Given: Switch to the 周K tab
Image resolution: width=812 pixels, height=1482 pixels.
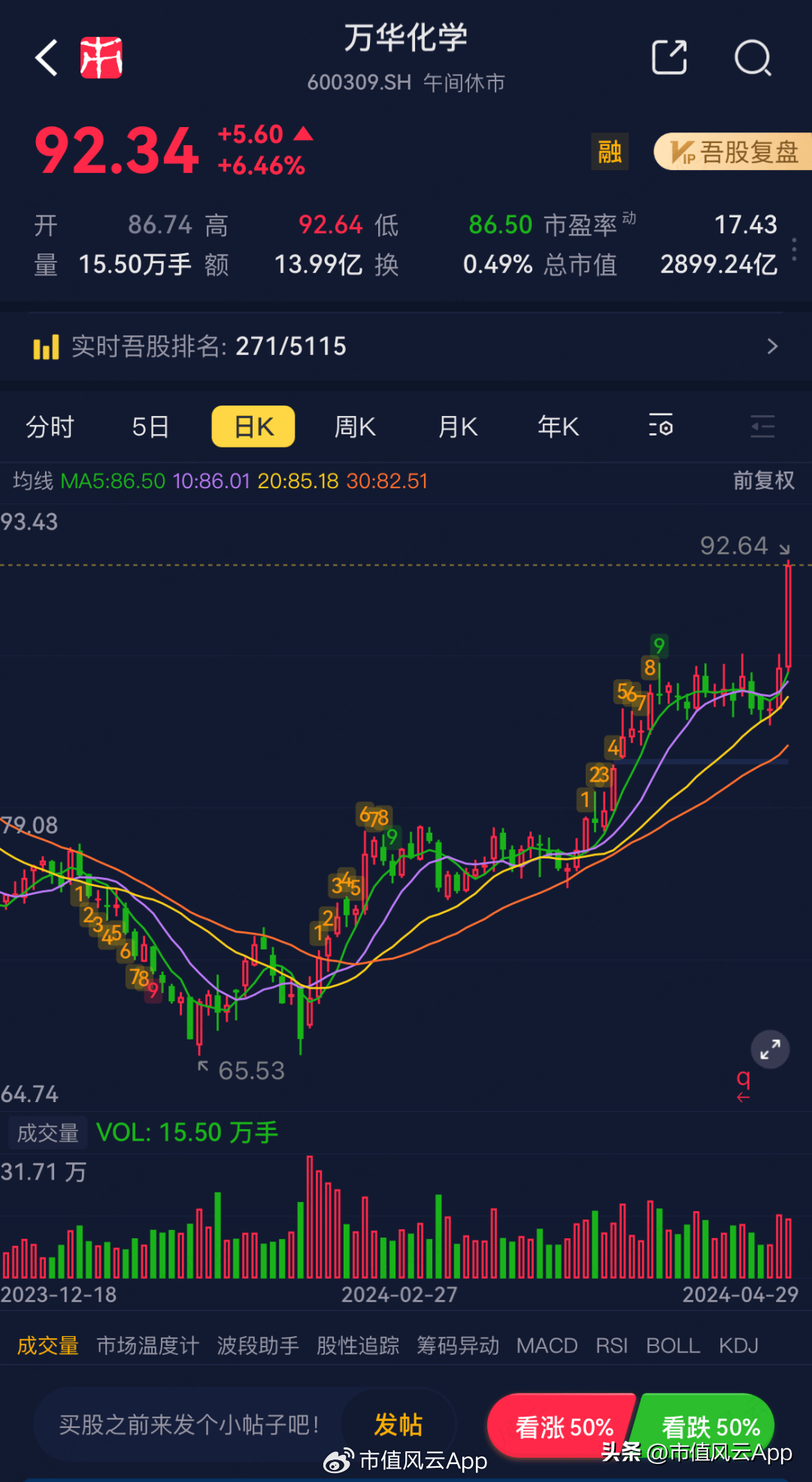Looking at the screenshot, I should click(354, 427).
